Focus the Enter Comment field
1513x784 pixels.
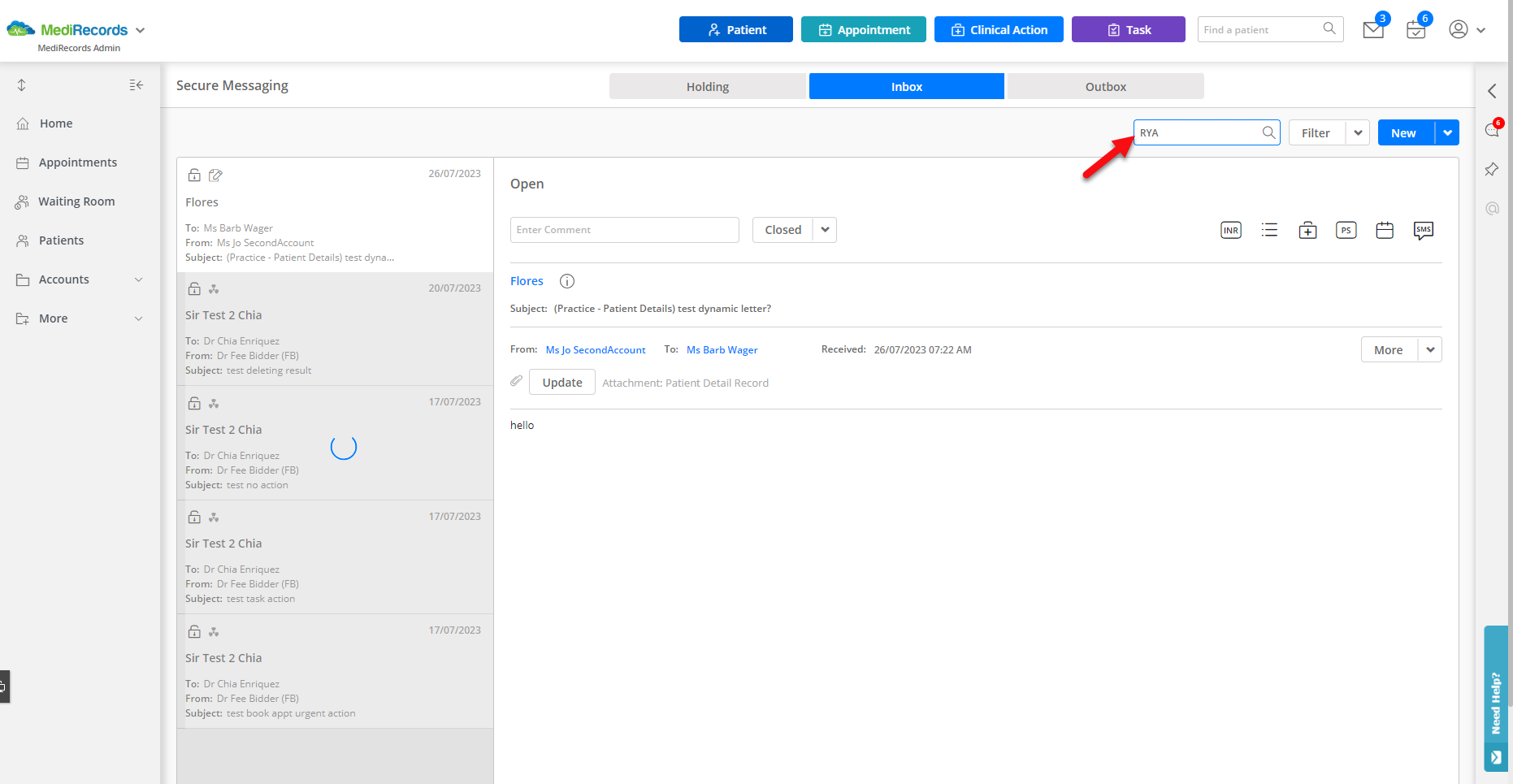[x=625, y=230]
